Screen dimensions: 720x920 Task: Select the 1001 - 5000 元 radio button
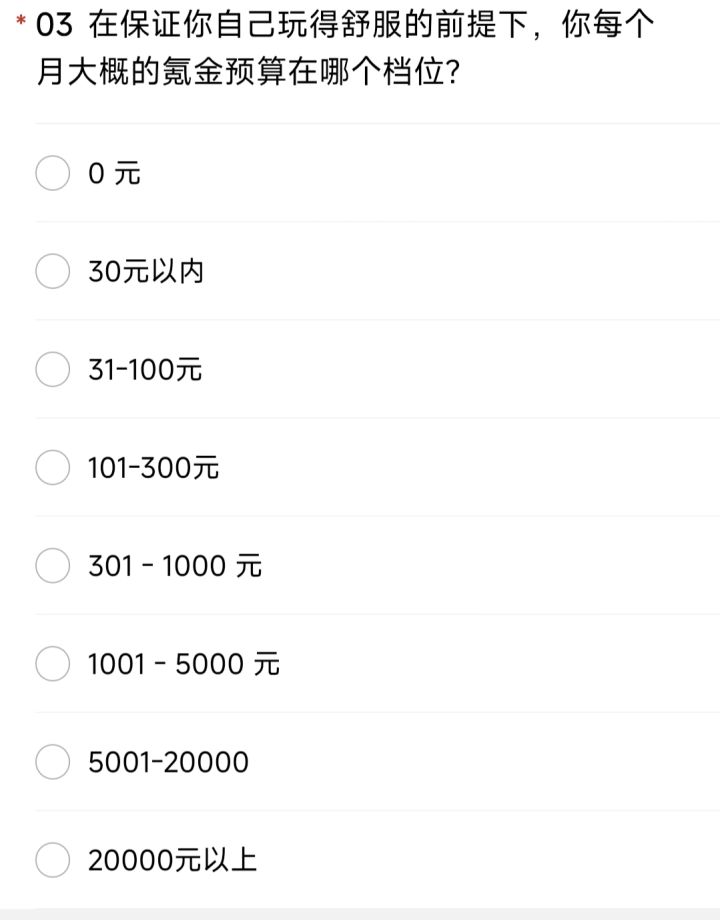[52, 663]
